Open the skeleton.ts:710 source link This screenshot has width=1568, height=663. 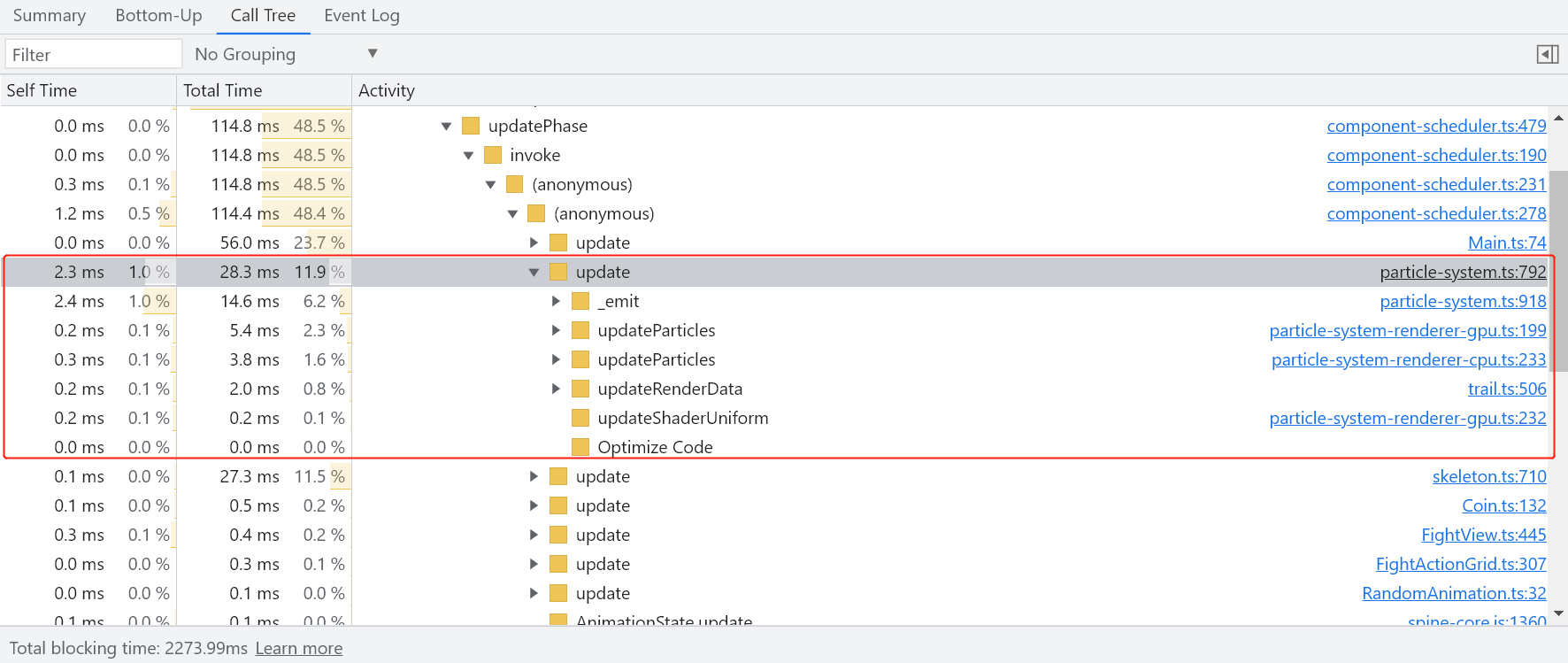1488,476
